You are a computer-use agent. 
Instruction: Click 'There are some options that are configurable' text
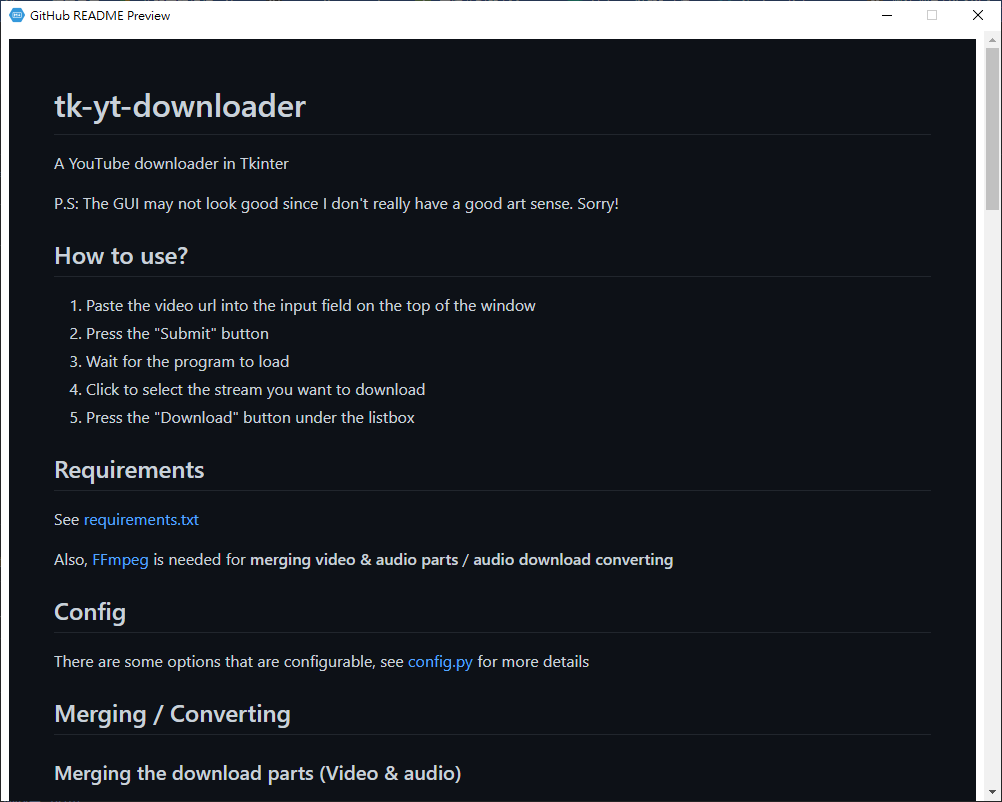tap(213, 661)
